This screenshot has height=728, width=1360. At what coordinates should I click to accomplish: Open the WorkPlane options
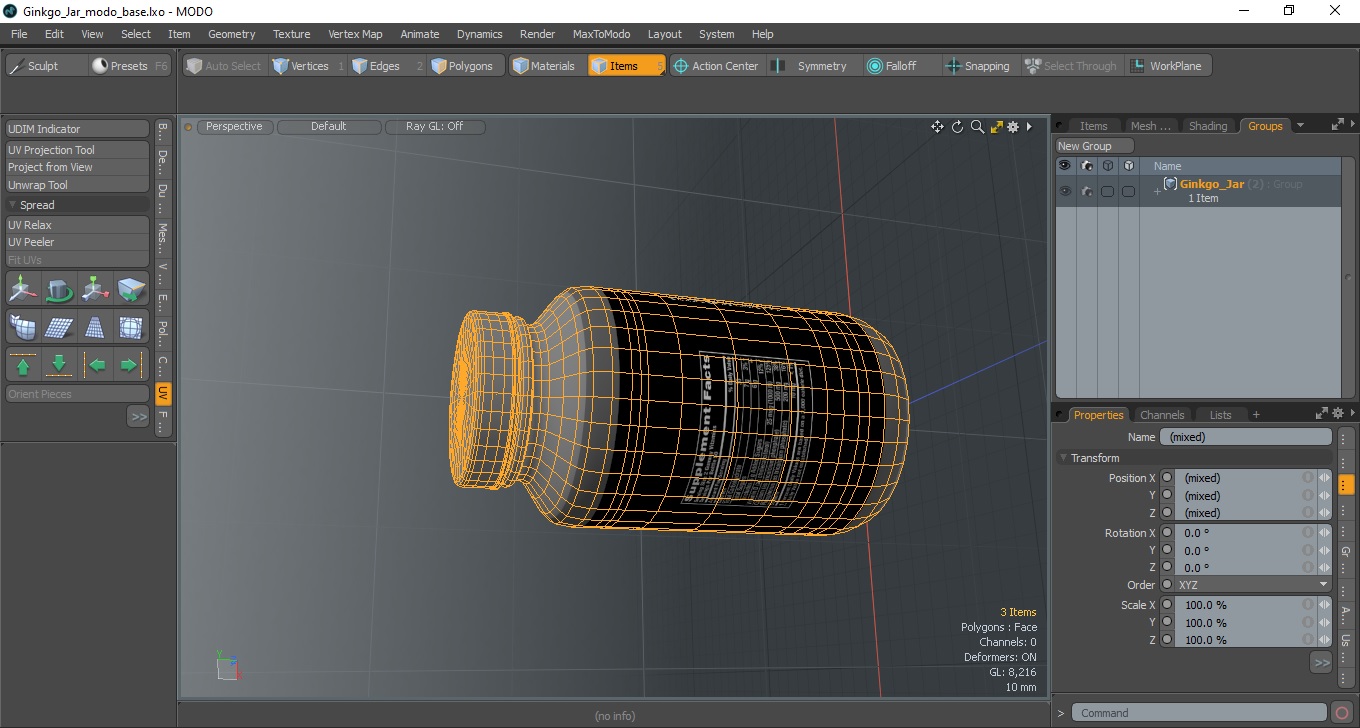[x=1167, y=66]
